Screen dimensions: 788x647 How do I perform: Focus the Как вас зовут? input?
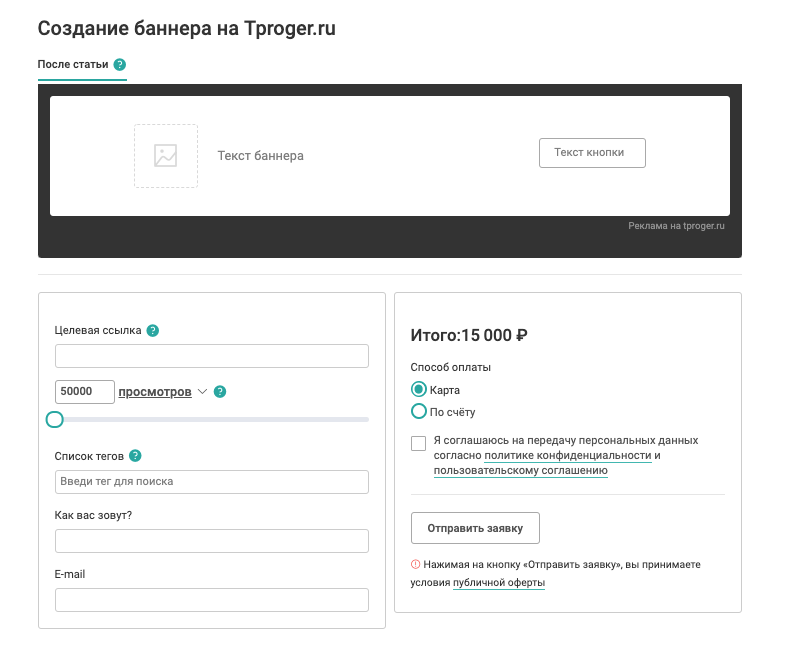[x=212, y=541]
